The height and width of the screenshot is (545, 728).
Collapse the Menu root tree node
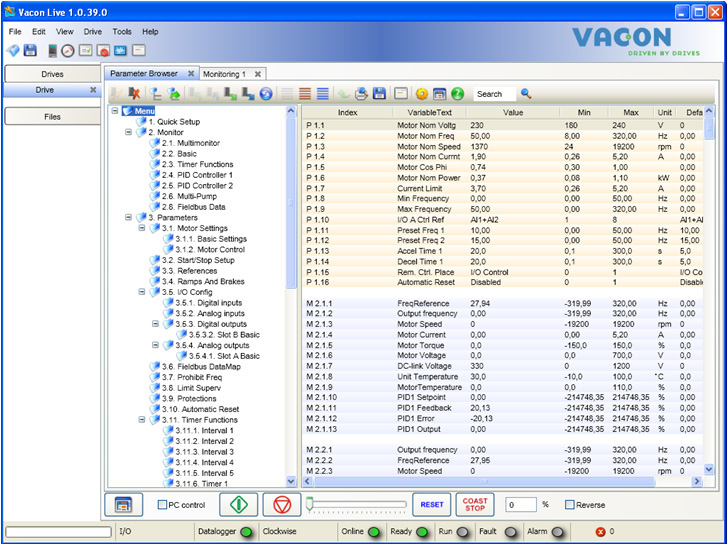[115, 111]
